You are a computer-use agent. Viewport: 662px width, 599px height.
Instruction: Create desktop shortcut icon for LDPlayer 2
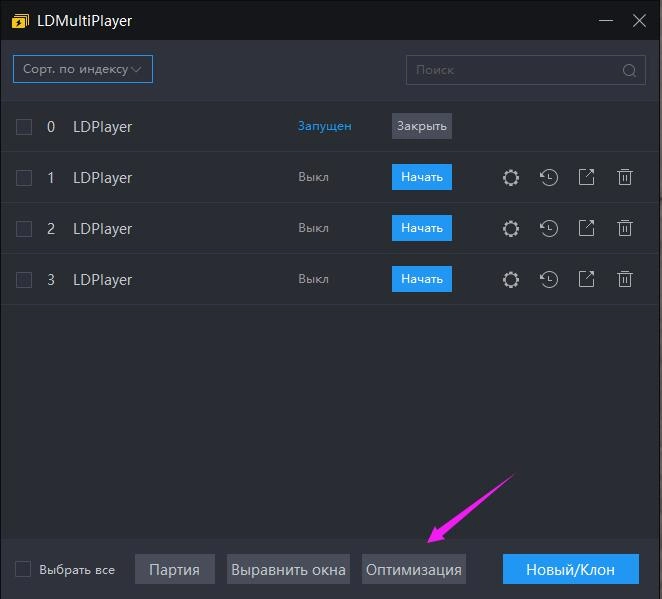tap(587, 228)
